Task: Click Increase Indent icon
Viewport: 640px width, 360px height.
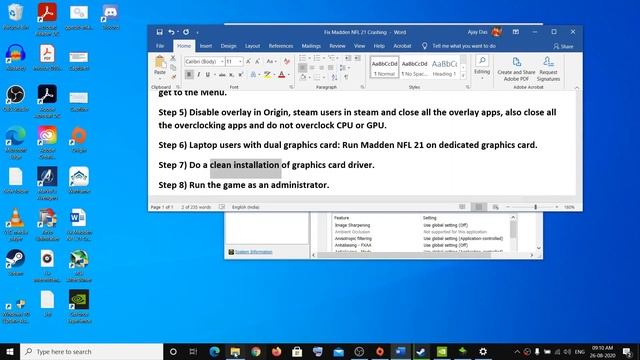Action: point(357,58)
